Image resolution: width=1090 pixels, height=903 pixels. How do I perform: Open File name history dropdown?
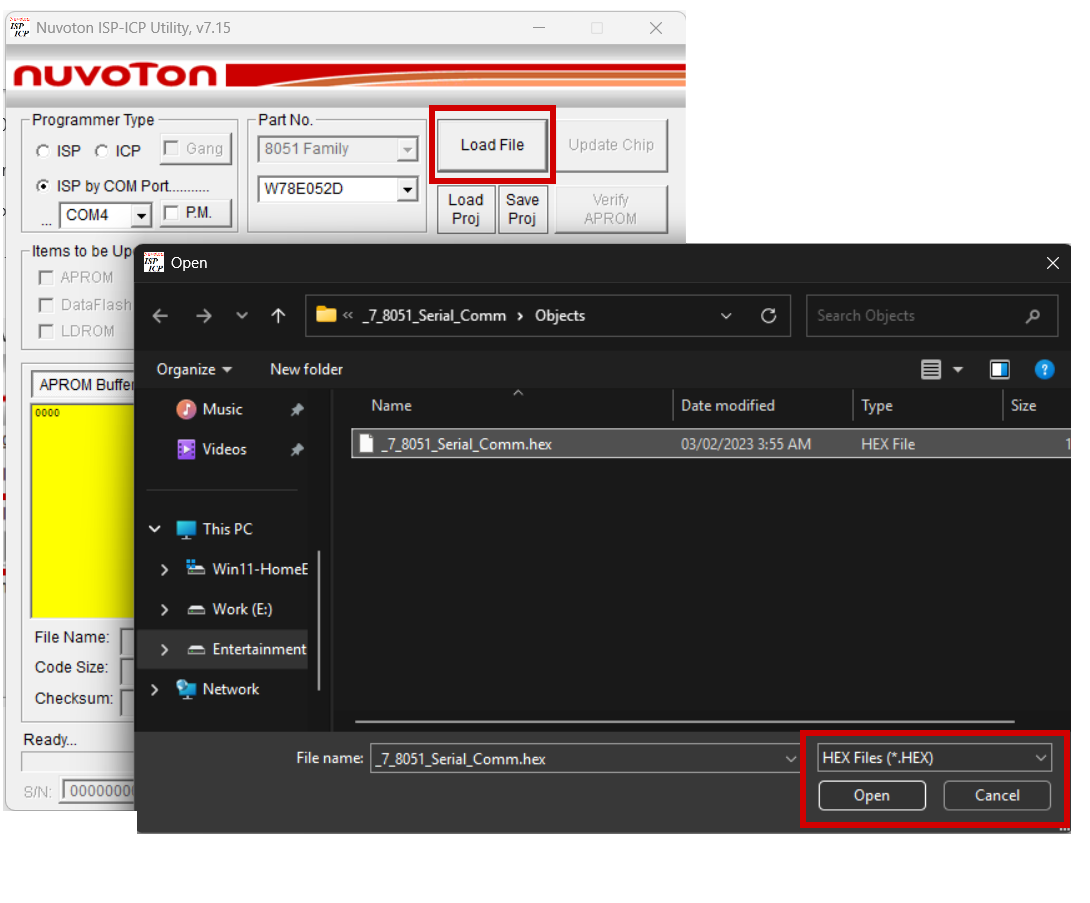(790, 759)
